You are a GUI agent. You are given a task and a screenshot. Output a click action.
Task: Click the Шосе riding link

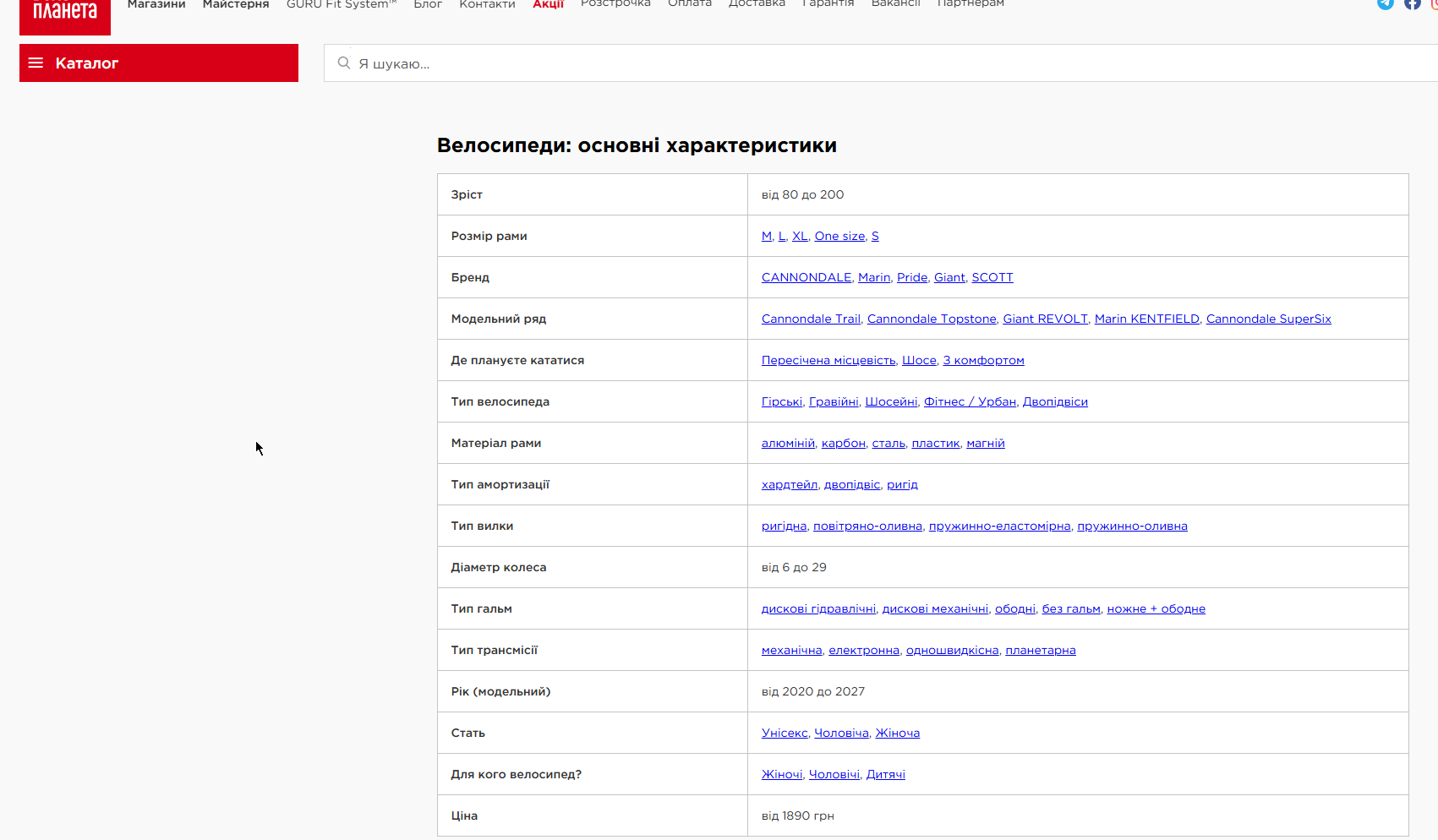[919, 360]
